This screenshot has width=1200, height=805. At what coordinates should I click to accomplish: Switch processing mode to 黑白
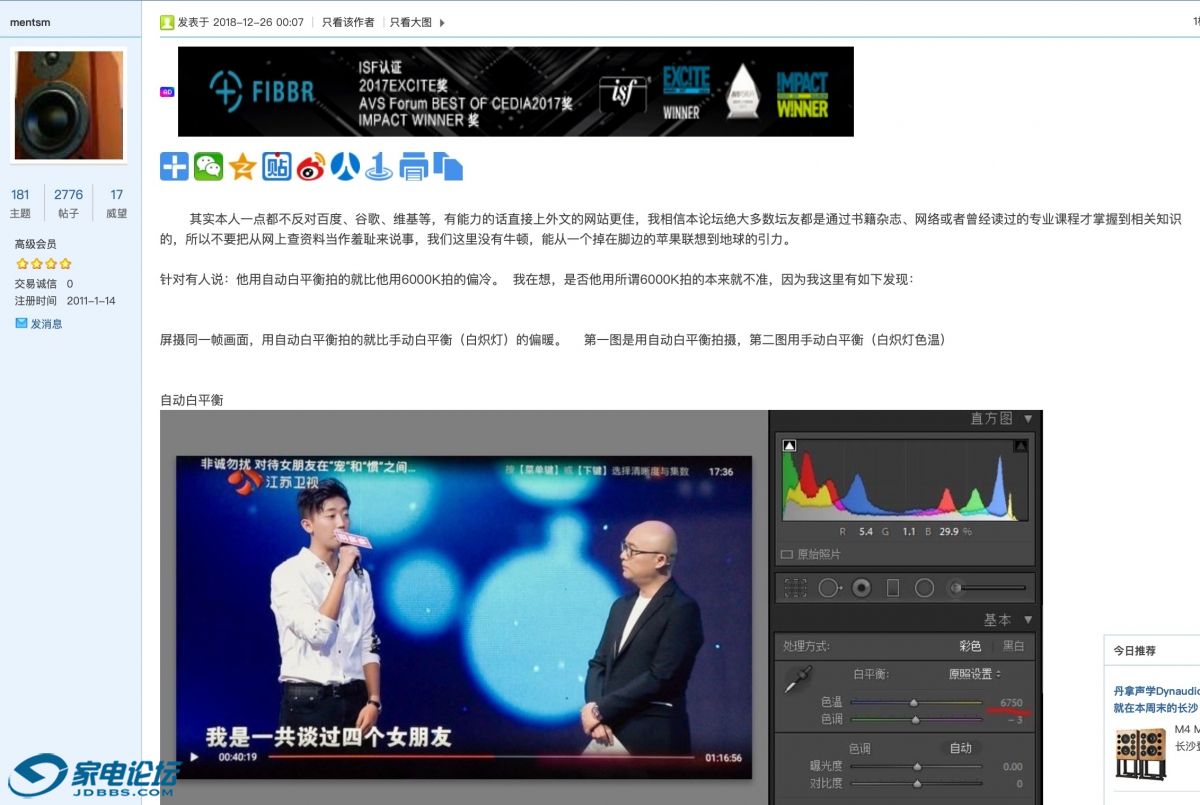point(1013,647)
